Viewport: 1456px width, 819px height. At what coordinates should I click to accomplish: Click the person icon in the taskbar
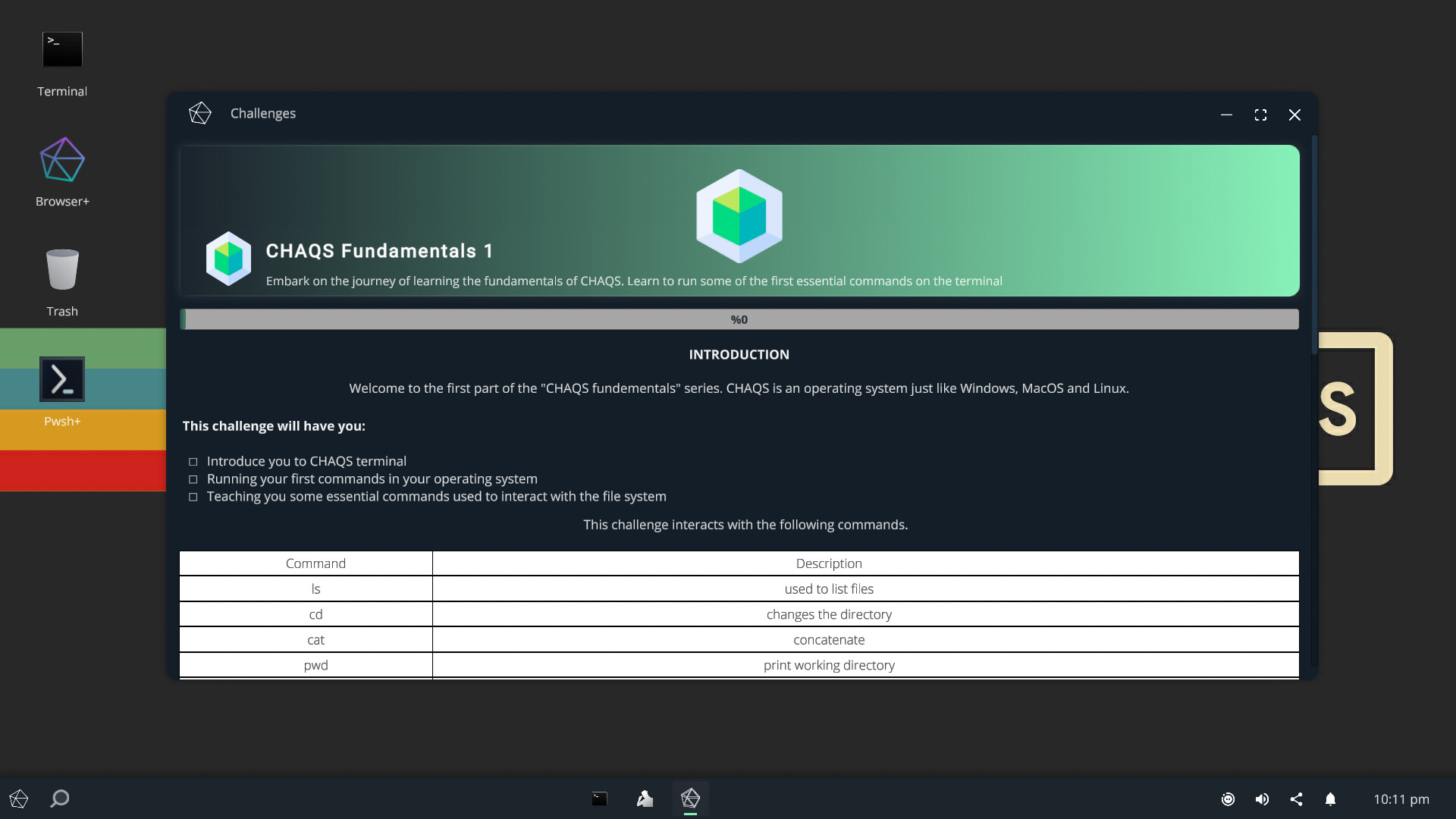pyautogui.click(x=644, y=799)
